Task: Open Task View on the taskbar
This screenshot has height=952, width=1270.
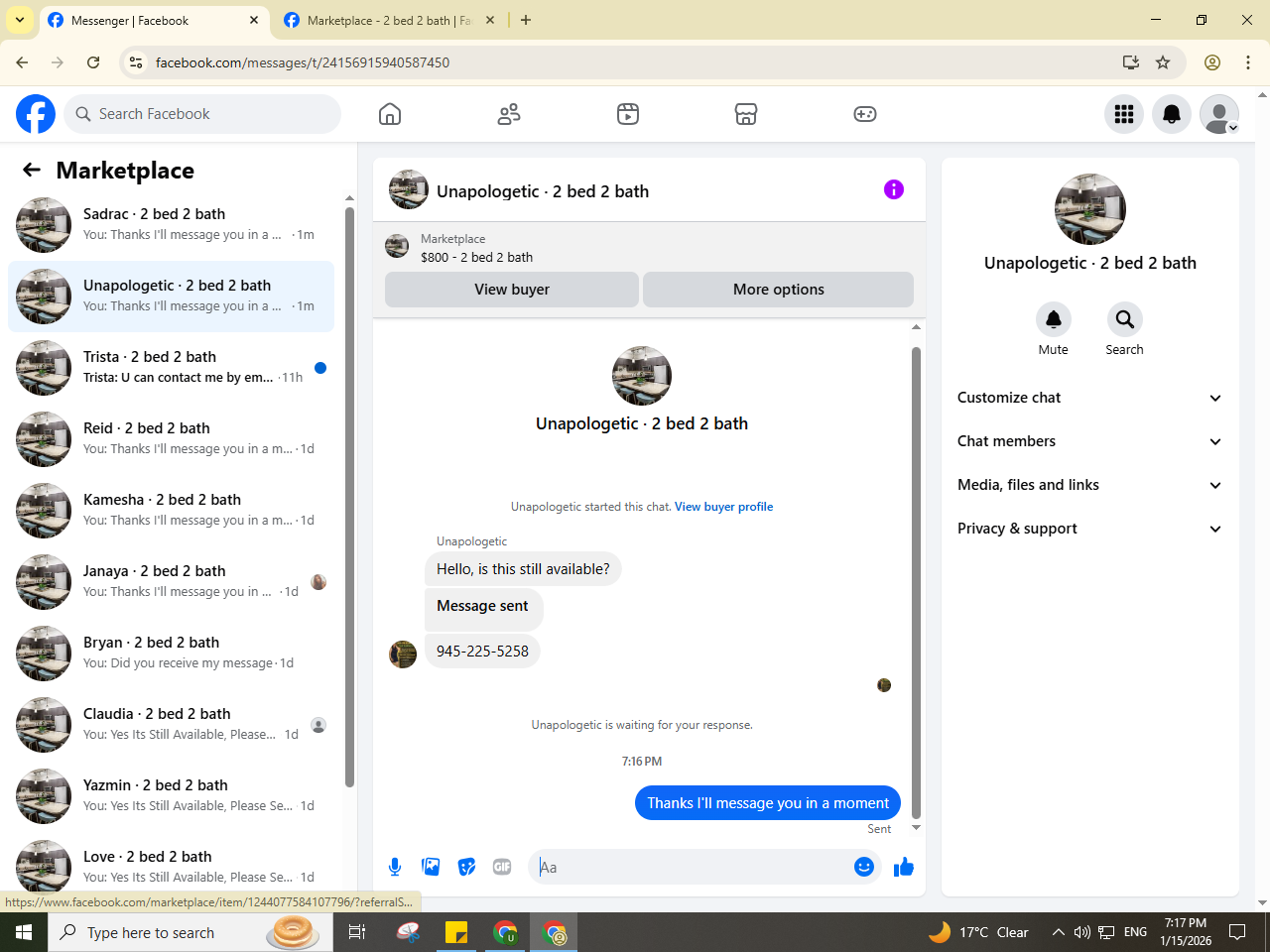Action: coord(357,932)
